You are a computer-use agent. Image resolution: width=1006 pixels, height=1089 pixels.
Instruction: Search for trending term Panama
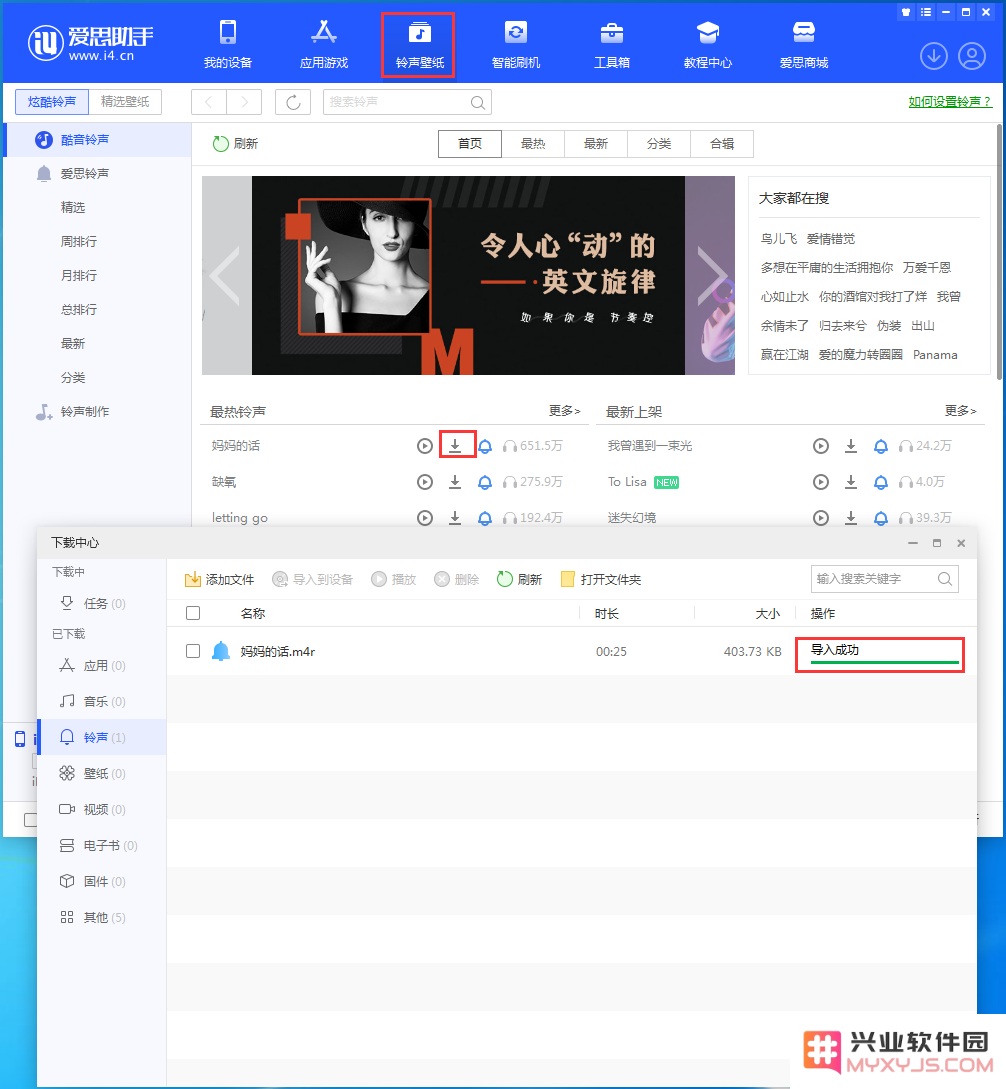tap(934, 355)
